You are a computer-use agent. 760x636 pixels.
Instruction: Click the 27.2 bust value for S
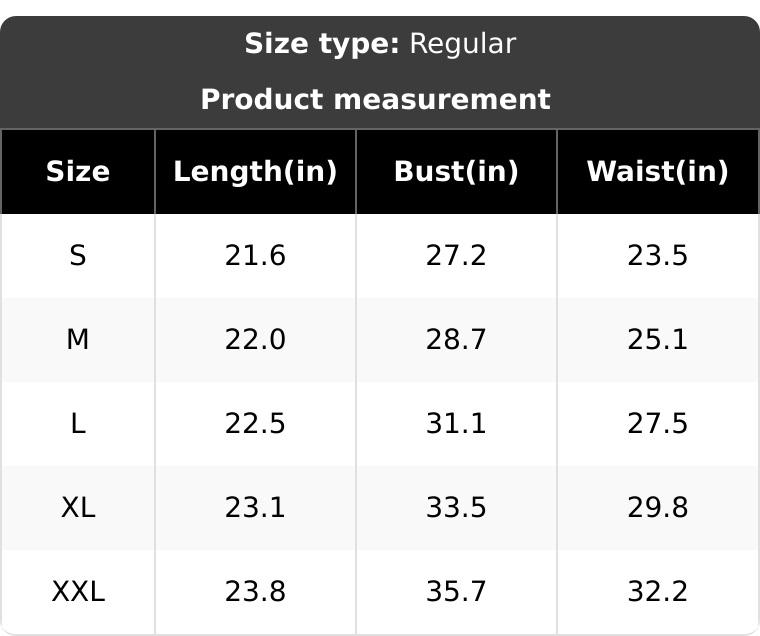point(456,255)
